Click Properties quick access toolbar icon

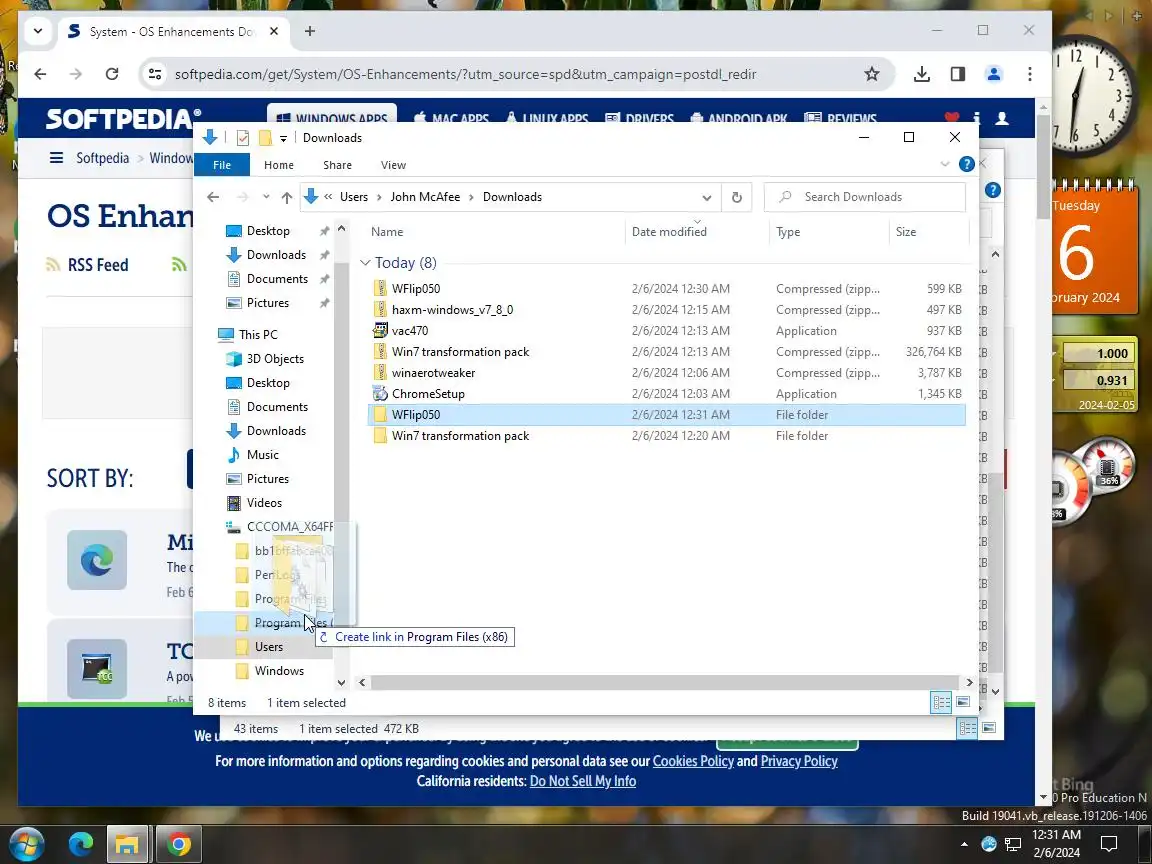[242, 137]
